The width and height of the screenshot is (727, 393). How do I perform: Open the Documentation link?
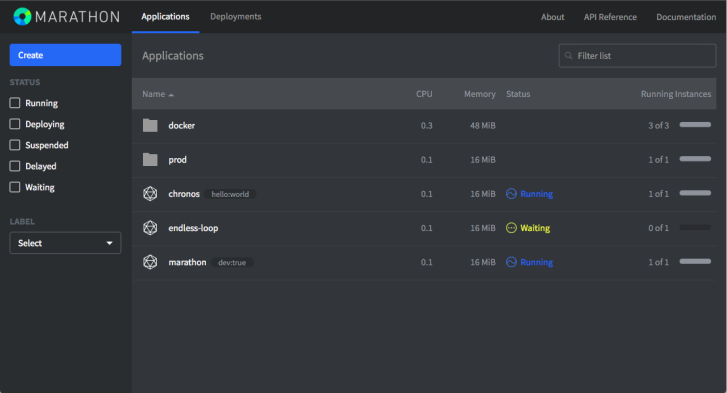click(686, 17)
